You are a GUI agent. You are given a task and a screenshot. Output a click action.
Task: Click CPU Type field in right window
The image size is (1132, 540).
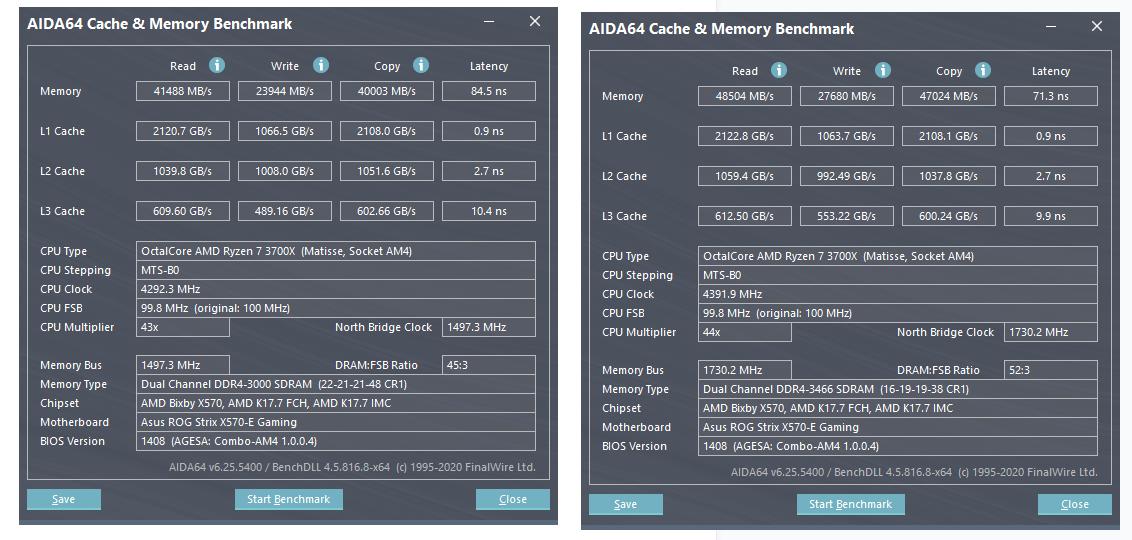(898, 256)
